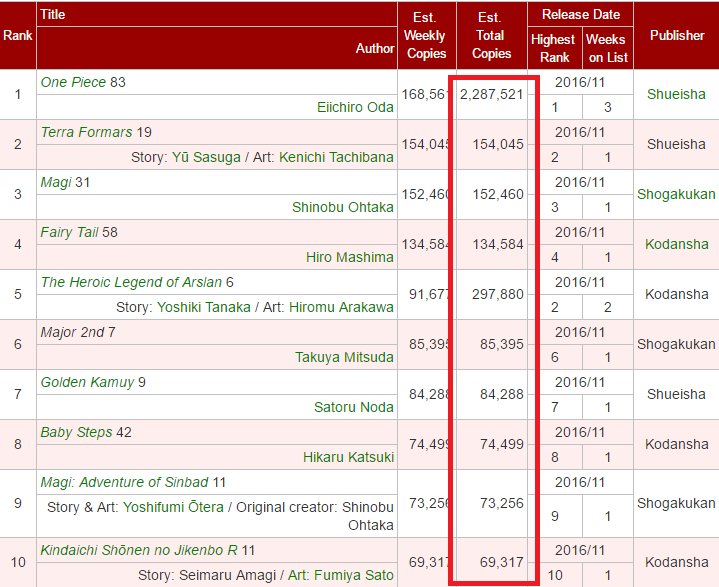Click the Publisher column header
This screenshot has height=587, width=719.
(677, 35)
